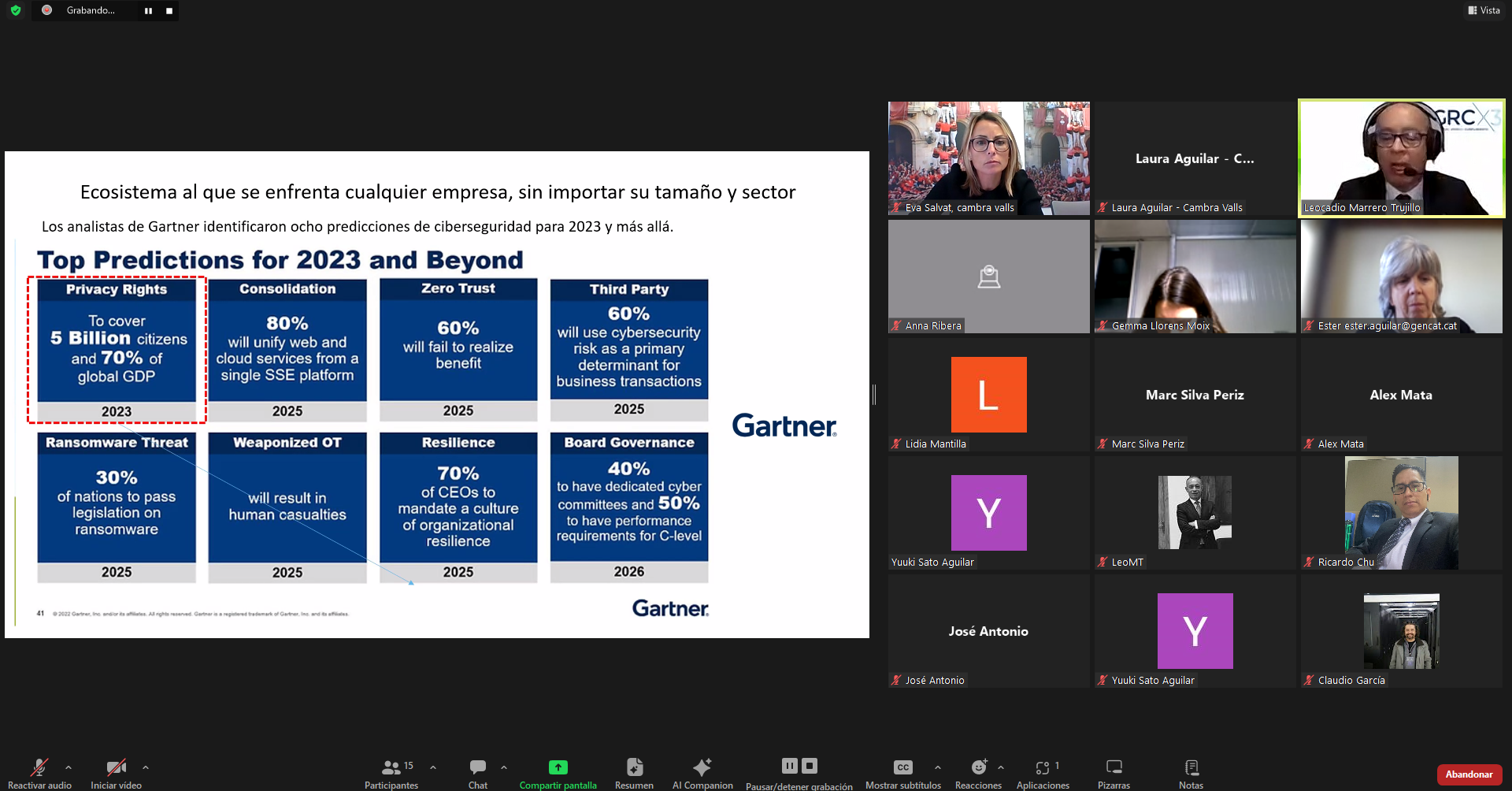
Task: Pause recording in top Grabando bar
Action: coord(148,11)
